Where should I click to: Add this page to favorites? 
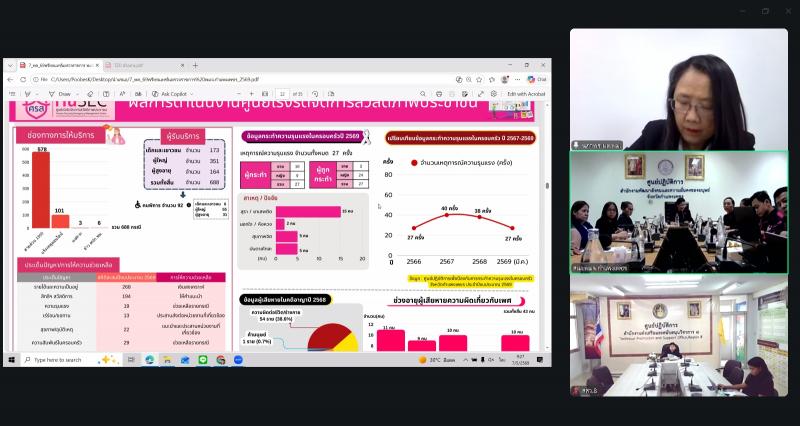point(479,80)
